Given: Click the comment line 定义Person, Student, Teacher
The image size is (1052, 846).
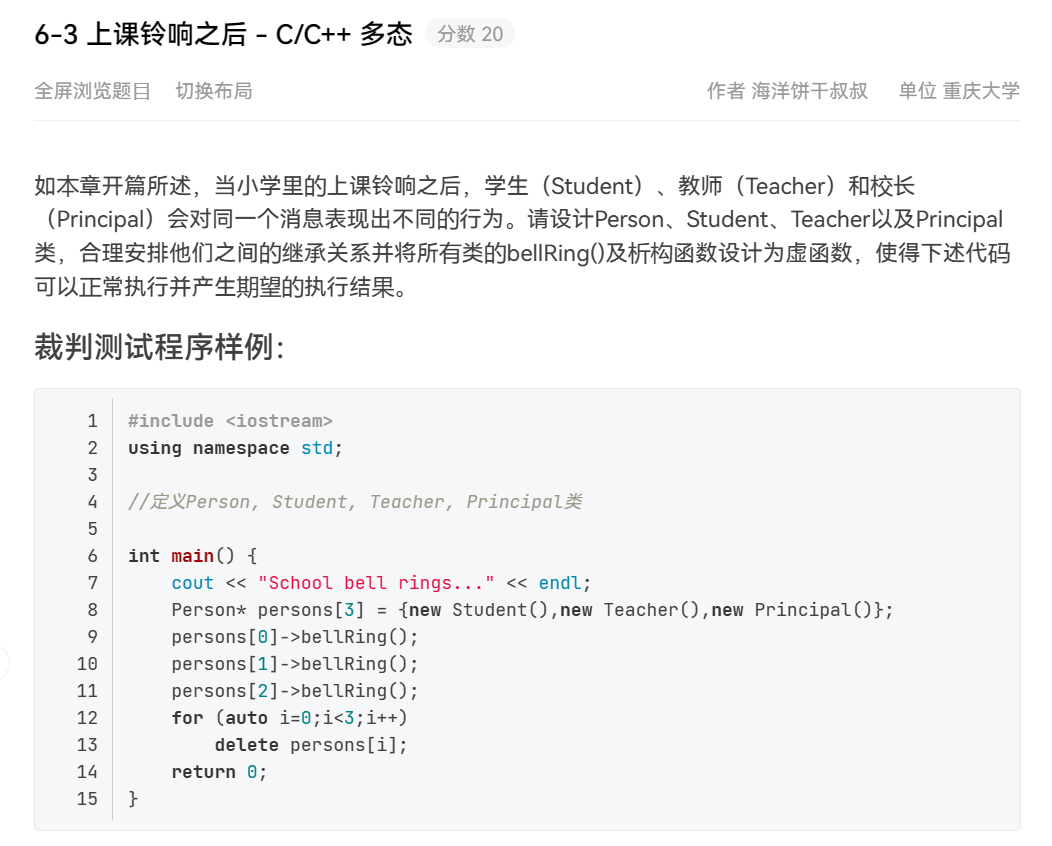Looking at the screenshot, I should coord(354,502).
